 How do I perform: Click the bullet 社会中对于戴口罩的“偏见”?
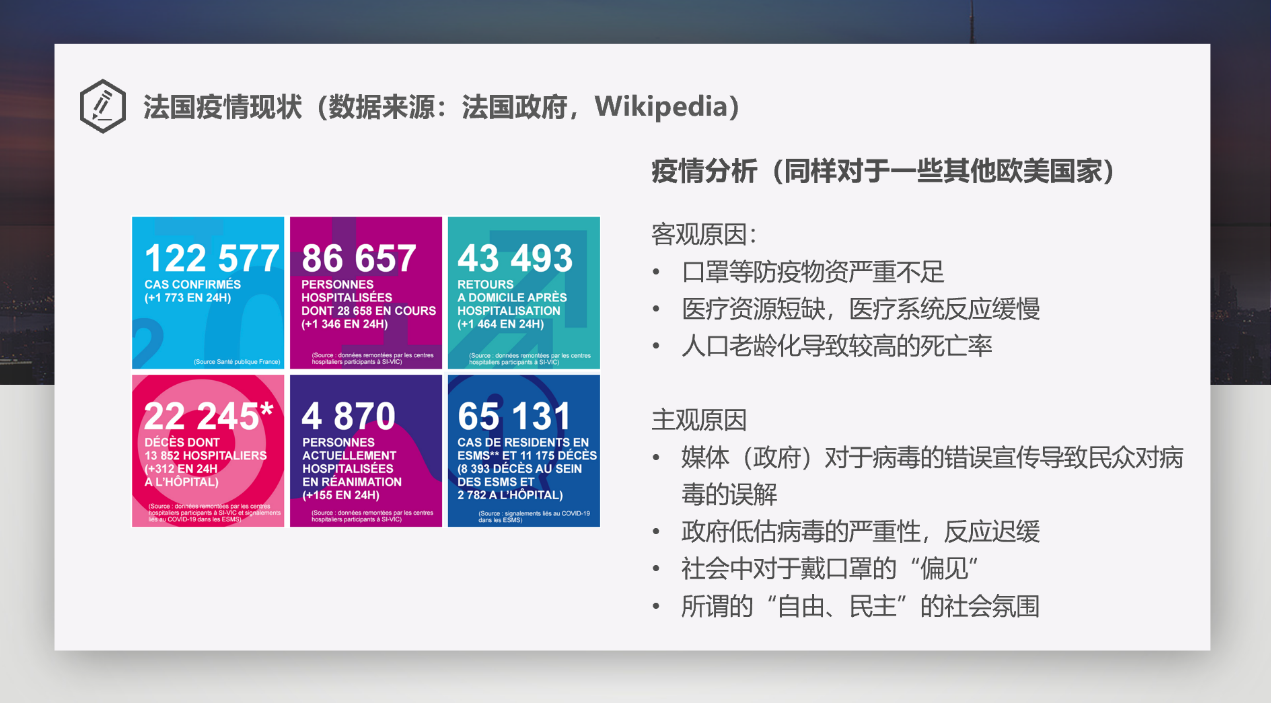tap(829, 568)
